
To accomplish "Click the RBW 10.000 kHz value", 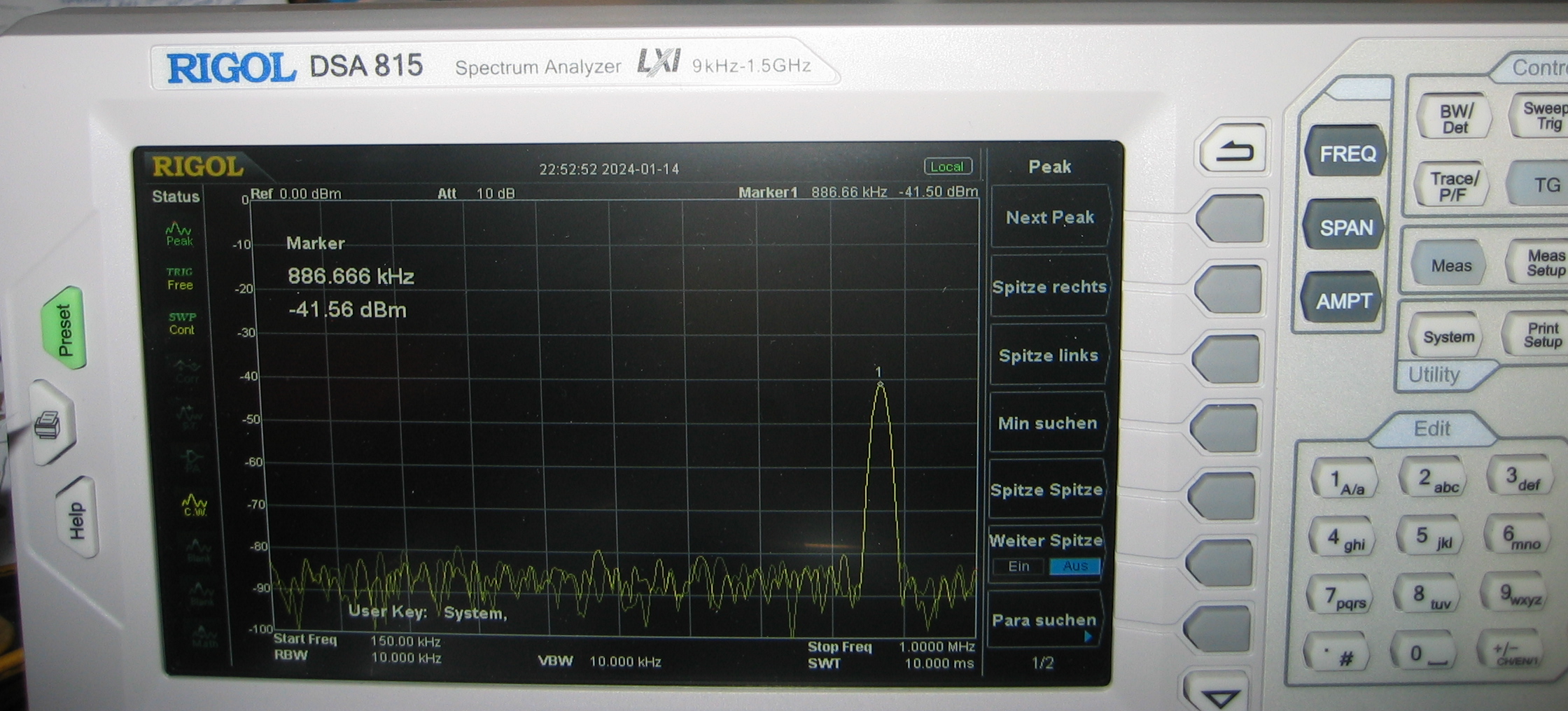I will click(406, 658).
